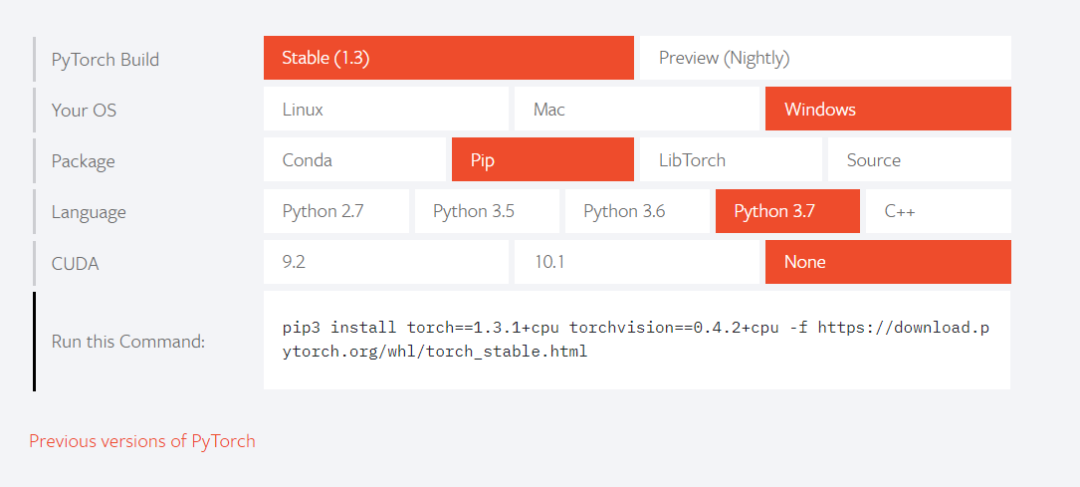Pick Python 3.6 as the language

pyautogui.click(x=637, y=211)
